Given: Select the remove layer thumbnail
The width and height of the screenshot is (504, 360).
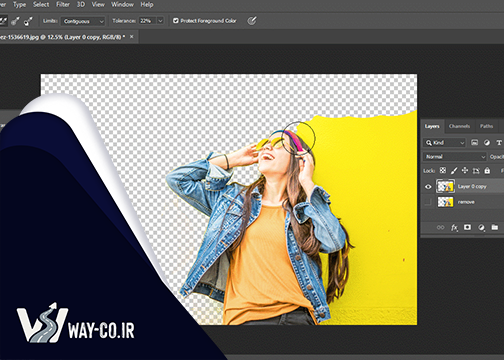Looking at the screenshot, I should [445, 202].
